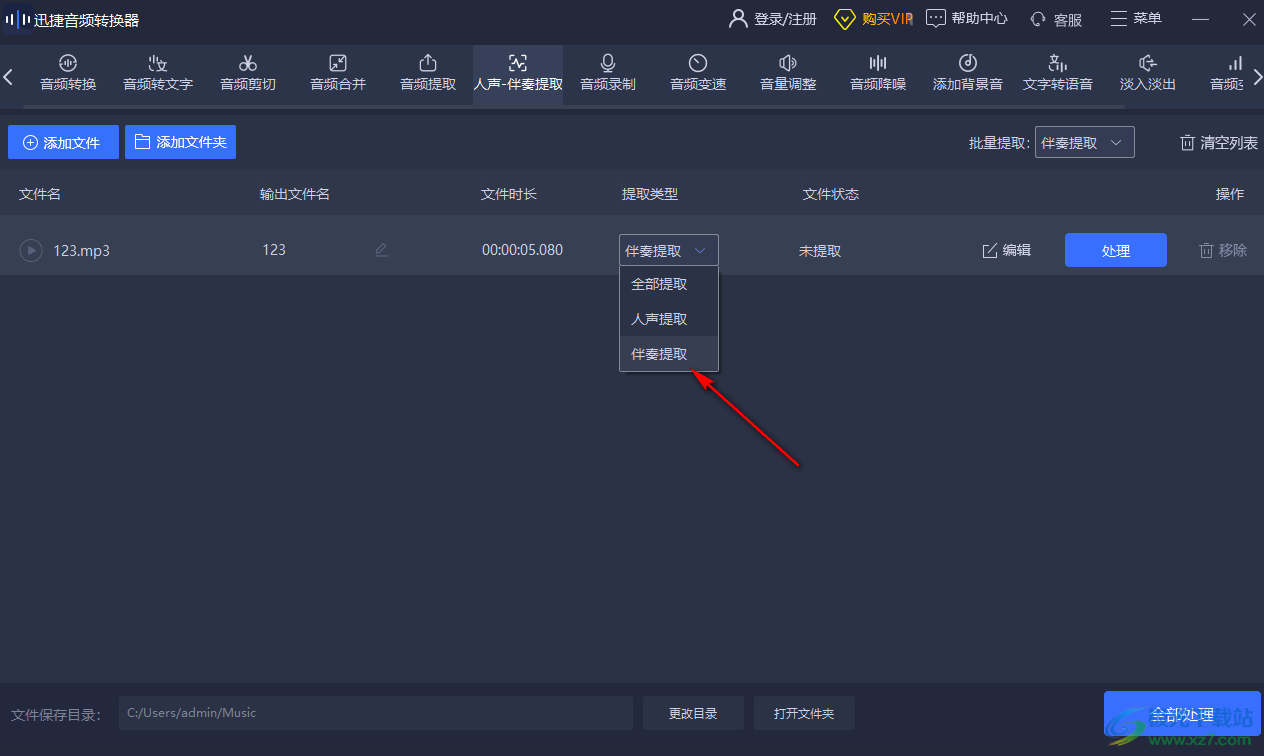Image resolution: width=1264 pixels, height=756 pixels.
Task: Switch to 音频录制 microphone recording
Action: point(608,73)
